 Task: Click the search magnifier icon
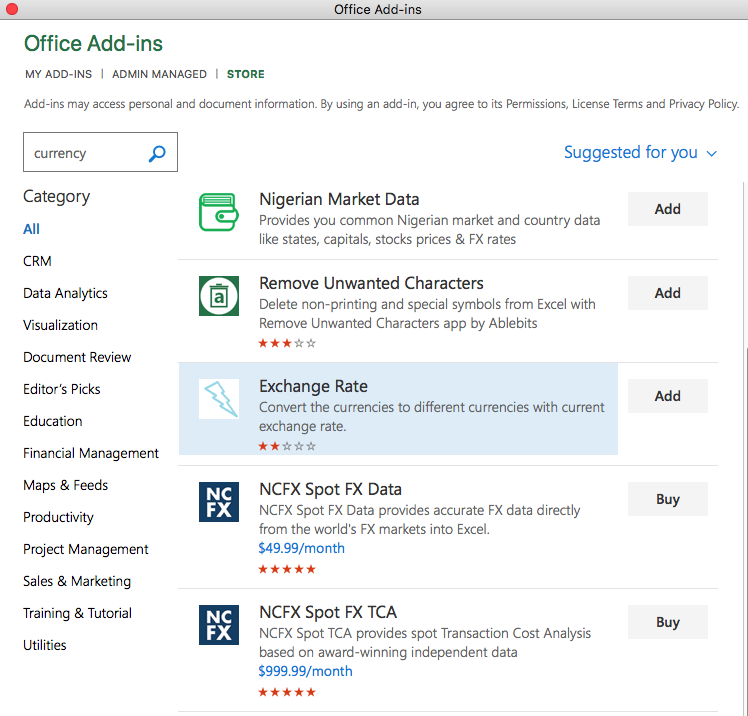pos(157,154)
